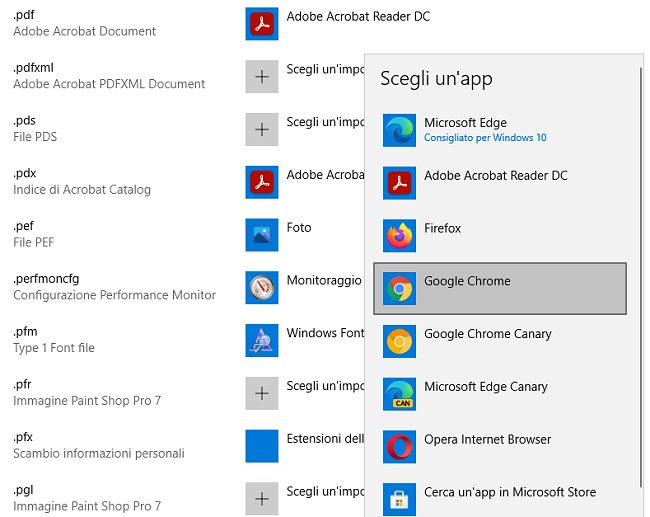Click Microsoft Store bag icon
The width and height of the screenshot is (650, 517).
coord(399,500)
